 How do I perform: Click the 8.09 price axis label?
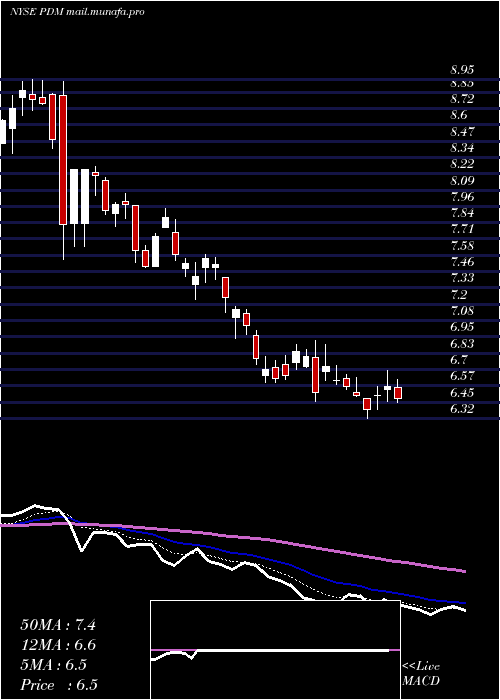(462, 181)
